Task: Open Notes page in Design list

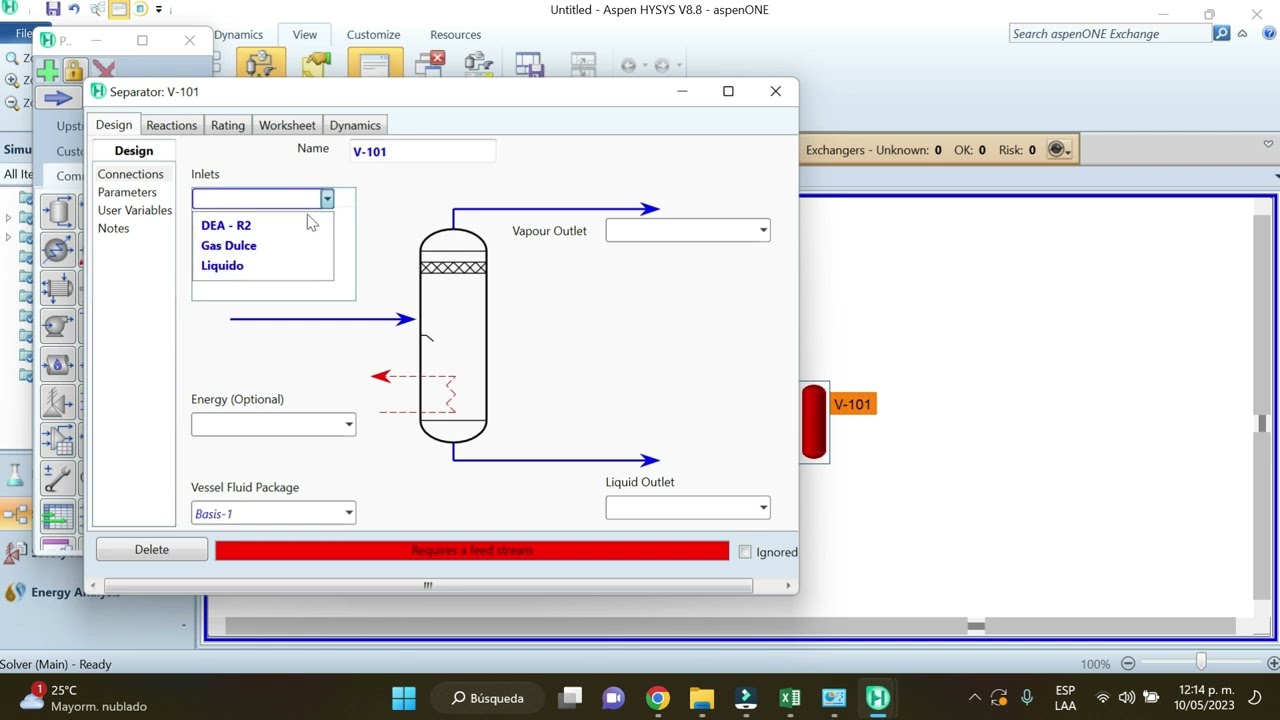Action: tap(113, 228)
